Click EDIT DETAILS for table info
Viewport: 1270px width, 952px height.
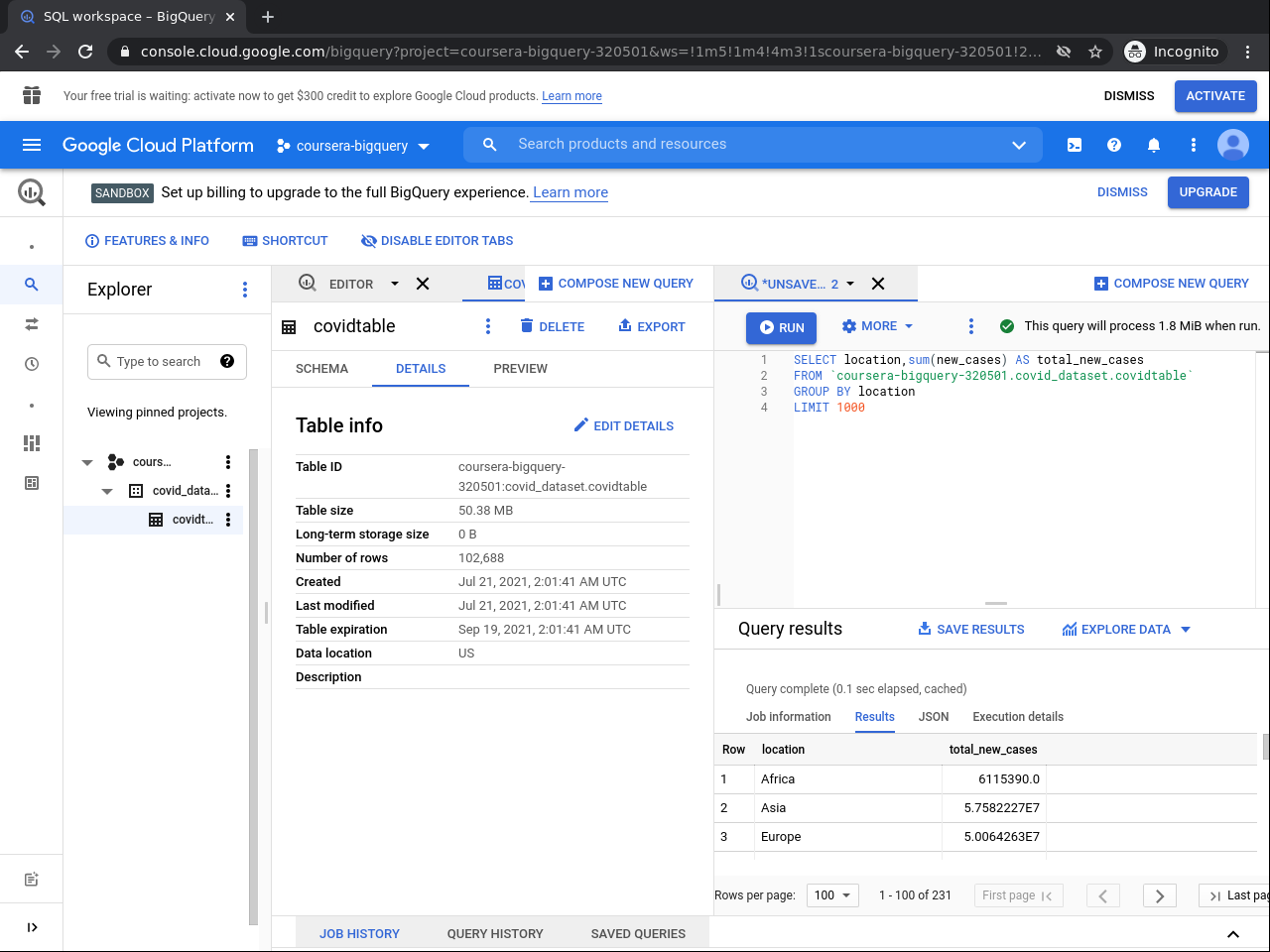(x=623, y=426)
